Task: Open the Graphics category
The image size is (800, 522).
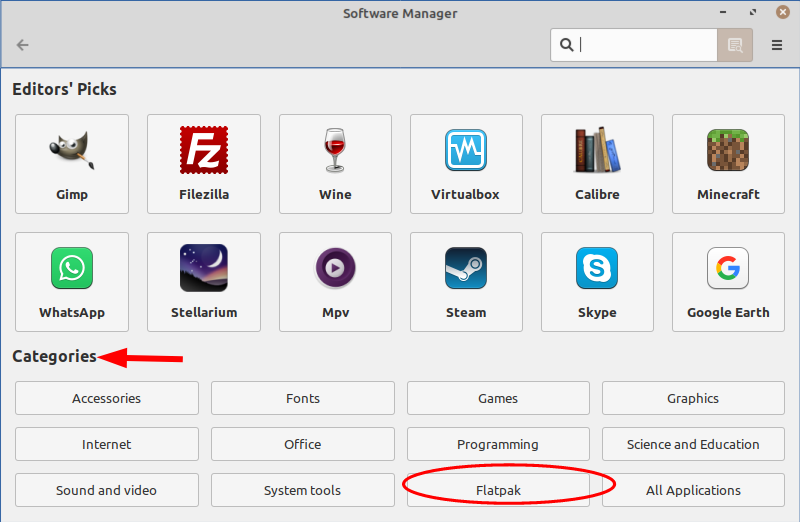Action: pyautogui.click(x=693, y=398)
